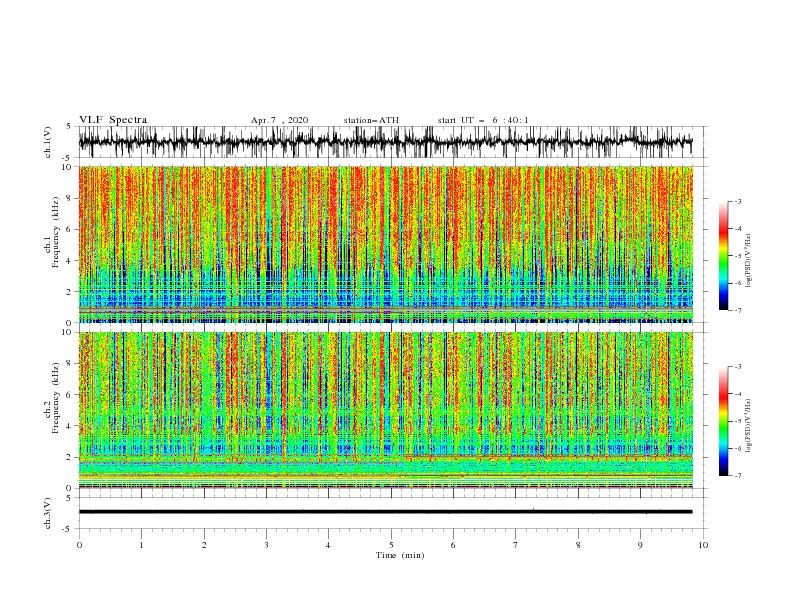Click the "-5" tick on the ch.3(V) axis
The width and height of the screenshot is (792, 612).
click(67, 529)
